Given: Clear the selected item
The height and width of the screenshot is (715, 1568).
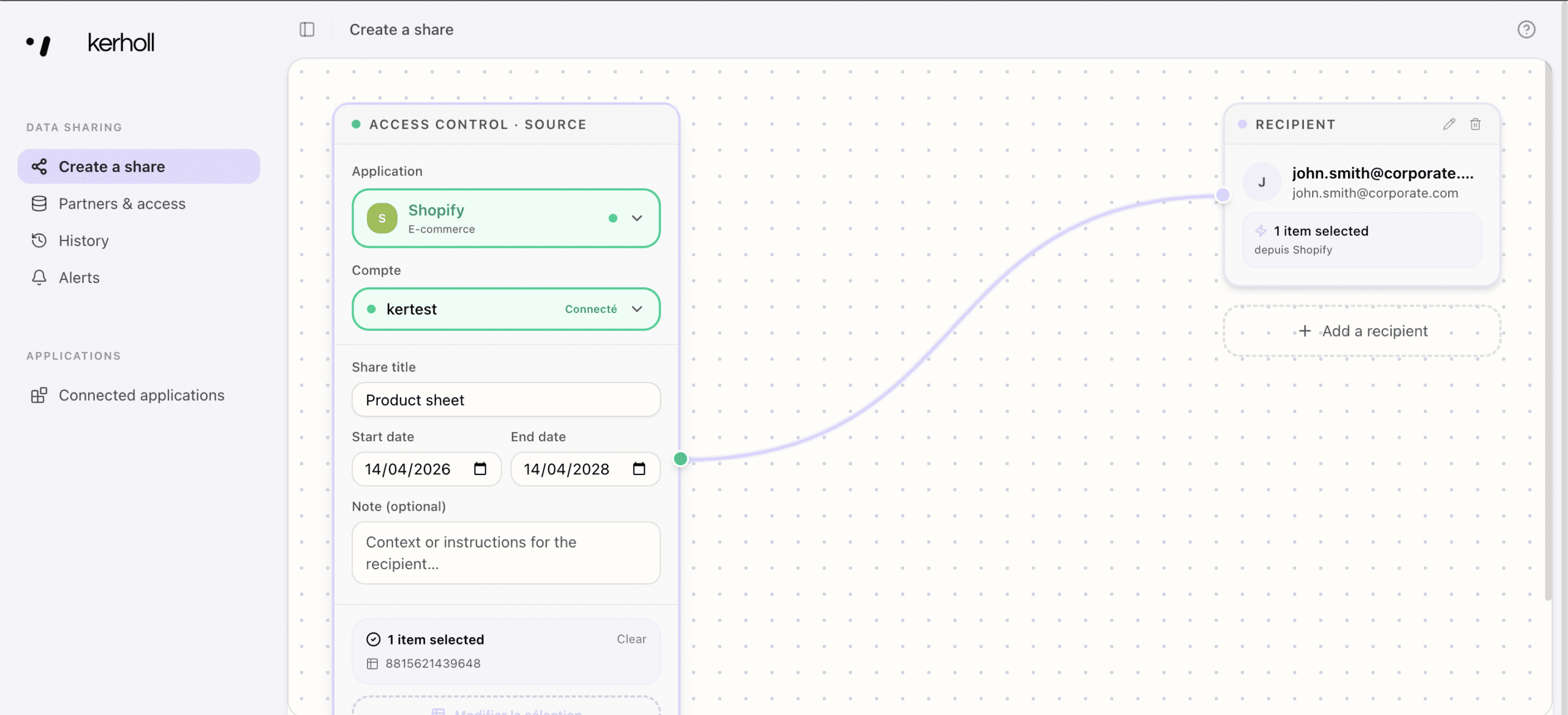Looking at the screenshot, I should (x=631, y=639).
